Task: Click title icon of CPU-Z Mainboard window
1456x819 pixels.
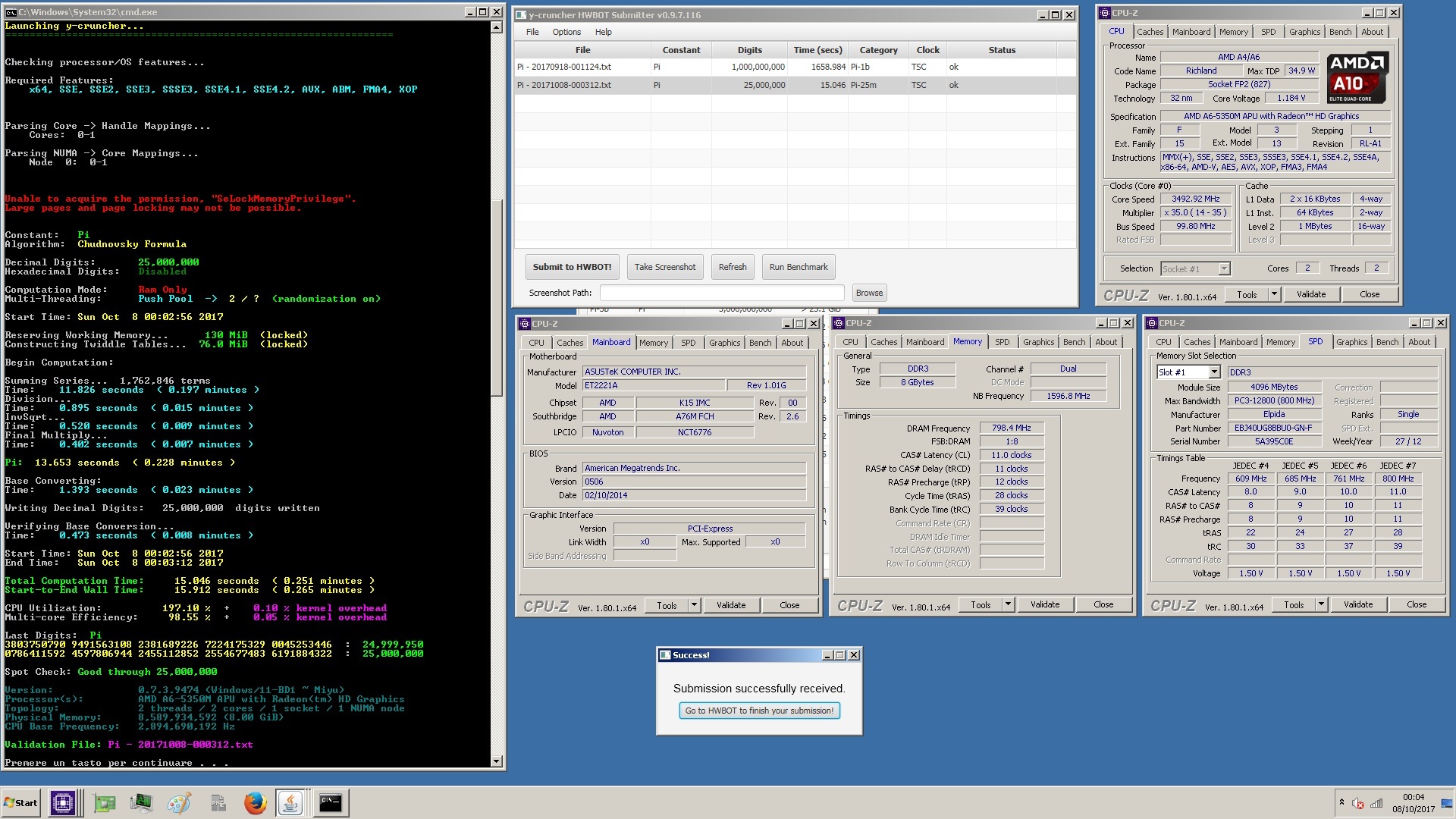Action: click(525, 323)
